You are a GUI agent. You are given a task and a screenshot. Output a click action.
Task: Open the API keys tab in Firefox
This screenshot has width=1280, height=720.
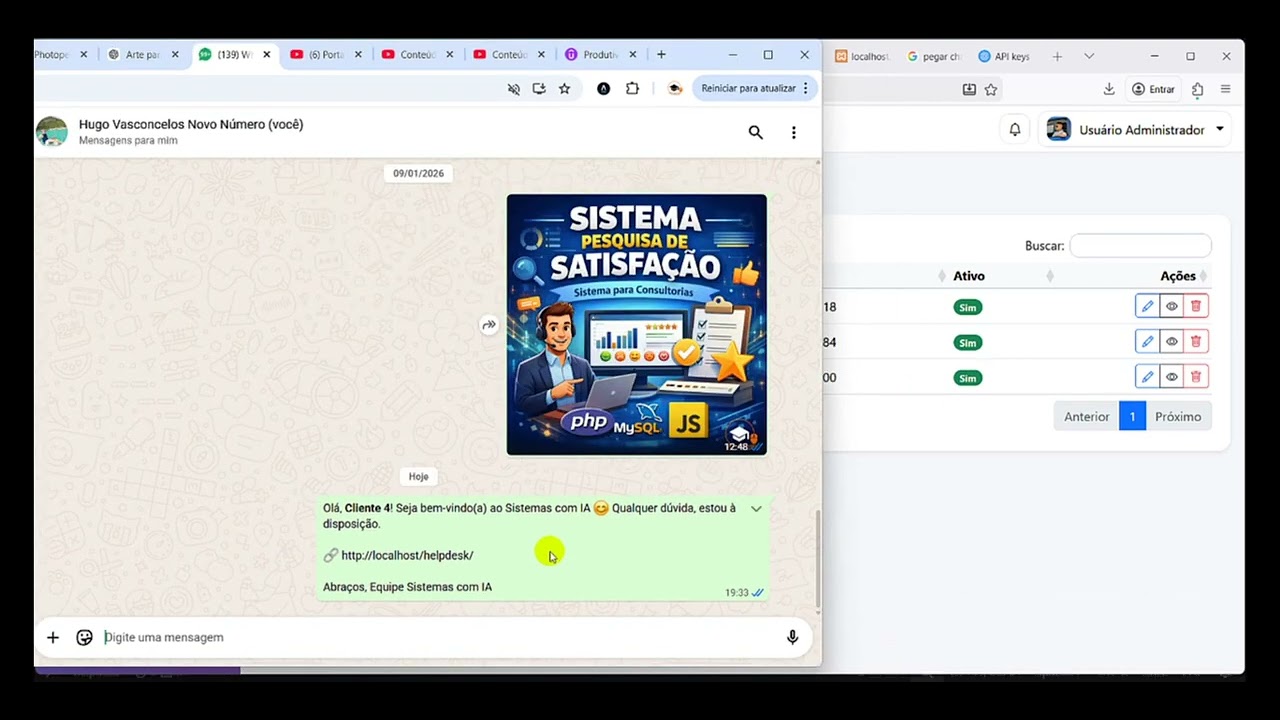coord(1005,56)
